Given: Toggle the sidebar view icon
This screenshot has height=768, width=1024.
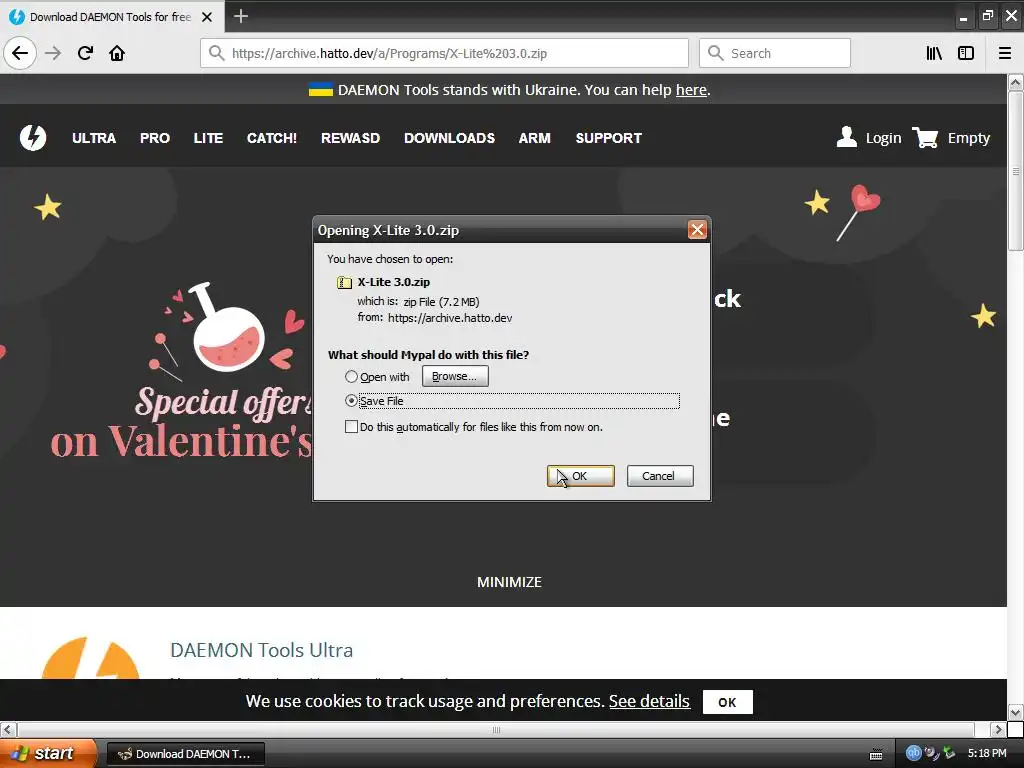Looking at the screenshot, I should (966, 53).
